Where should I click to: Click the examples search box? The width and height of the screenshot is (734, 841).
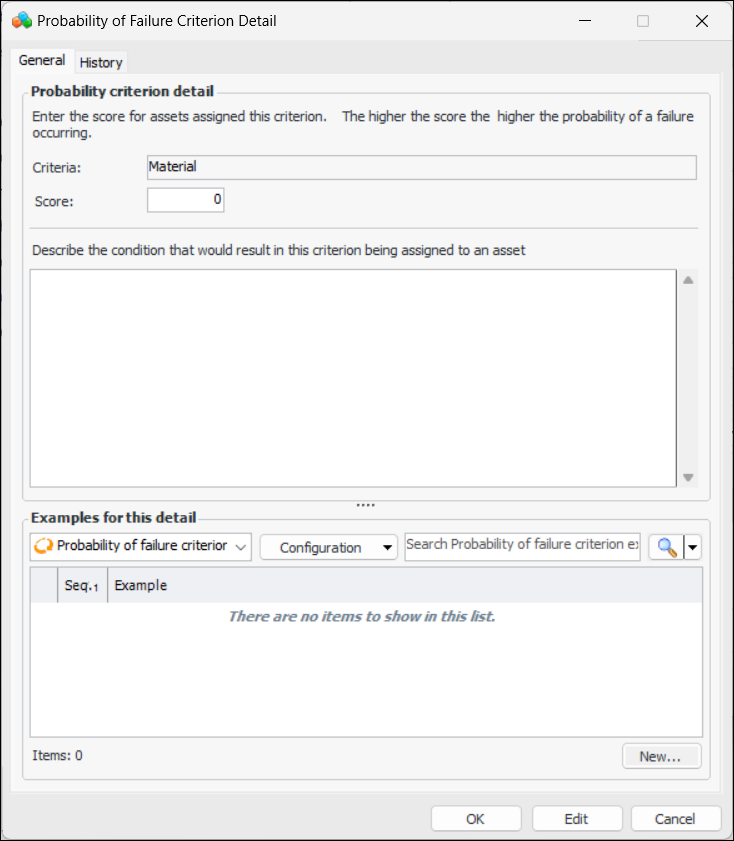click(x=522, y=545)
